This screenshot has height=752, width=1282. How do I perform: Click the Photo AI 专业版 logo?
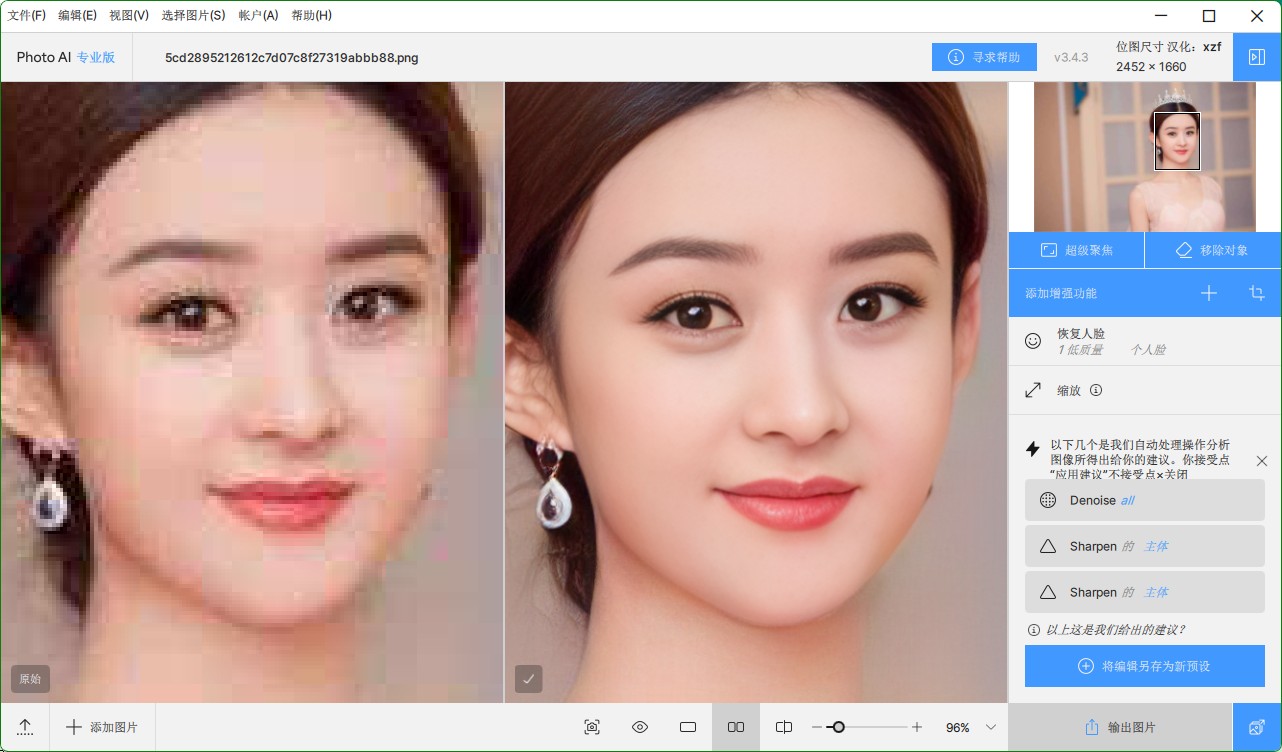pyautogui.click(x=66, y=57)
